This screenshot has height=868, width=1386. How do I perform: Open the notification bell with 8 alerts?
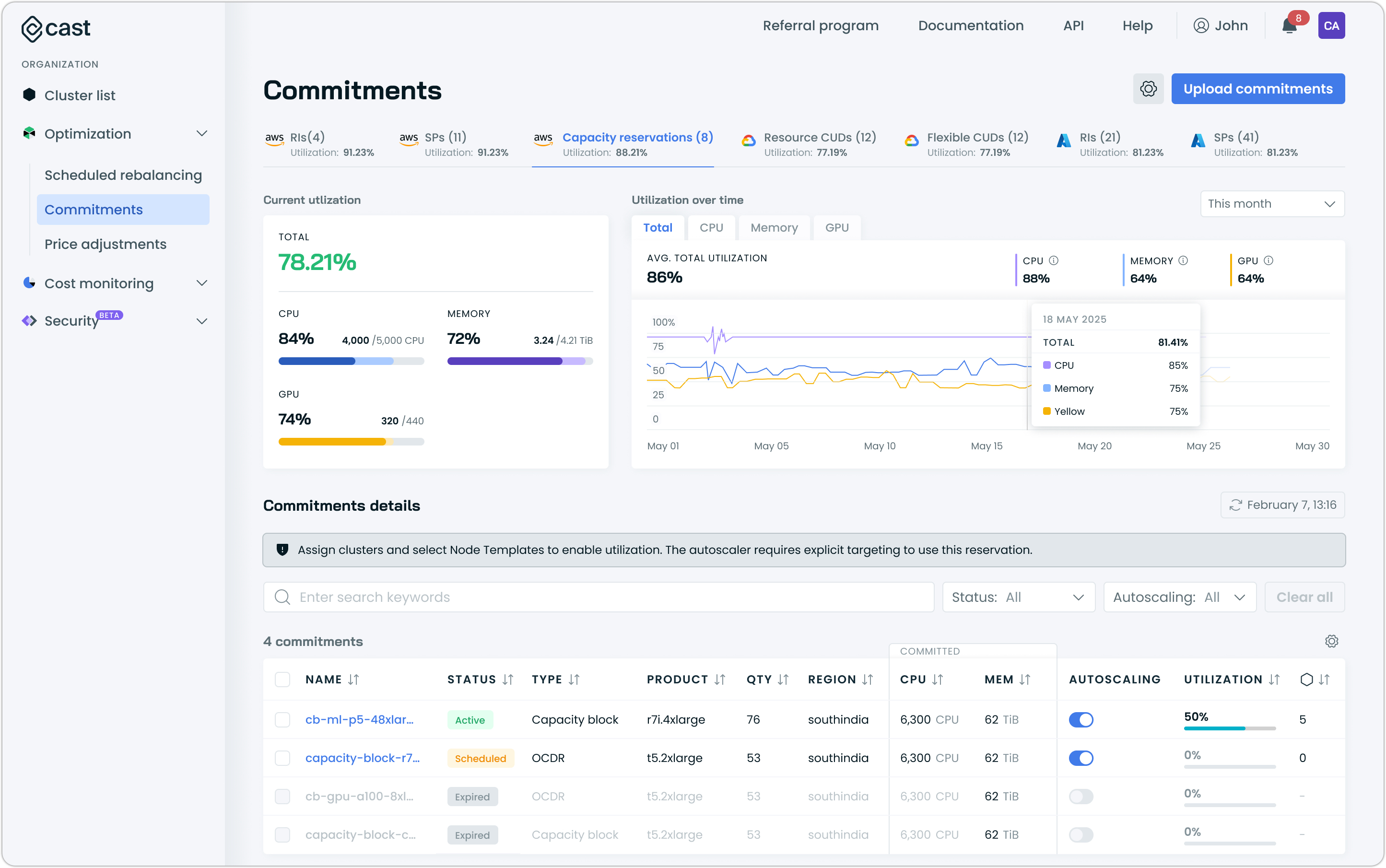(1290, 25)
